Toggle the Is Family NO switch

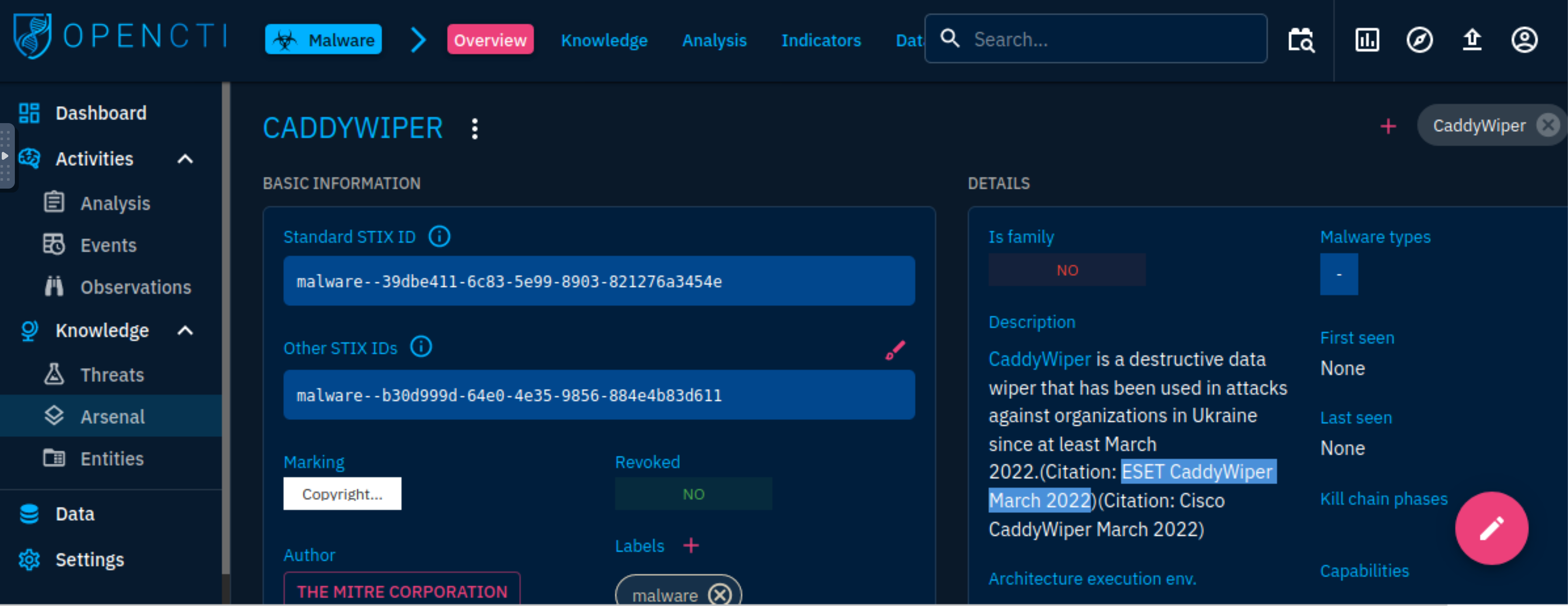click(x=1065, y=270)
